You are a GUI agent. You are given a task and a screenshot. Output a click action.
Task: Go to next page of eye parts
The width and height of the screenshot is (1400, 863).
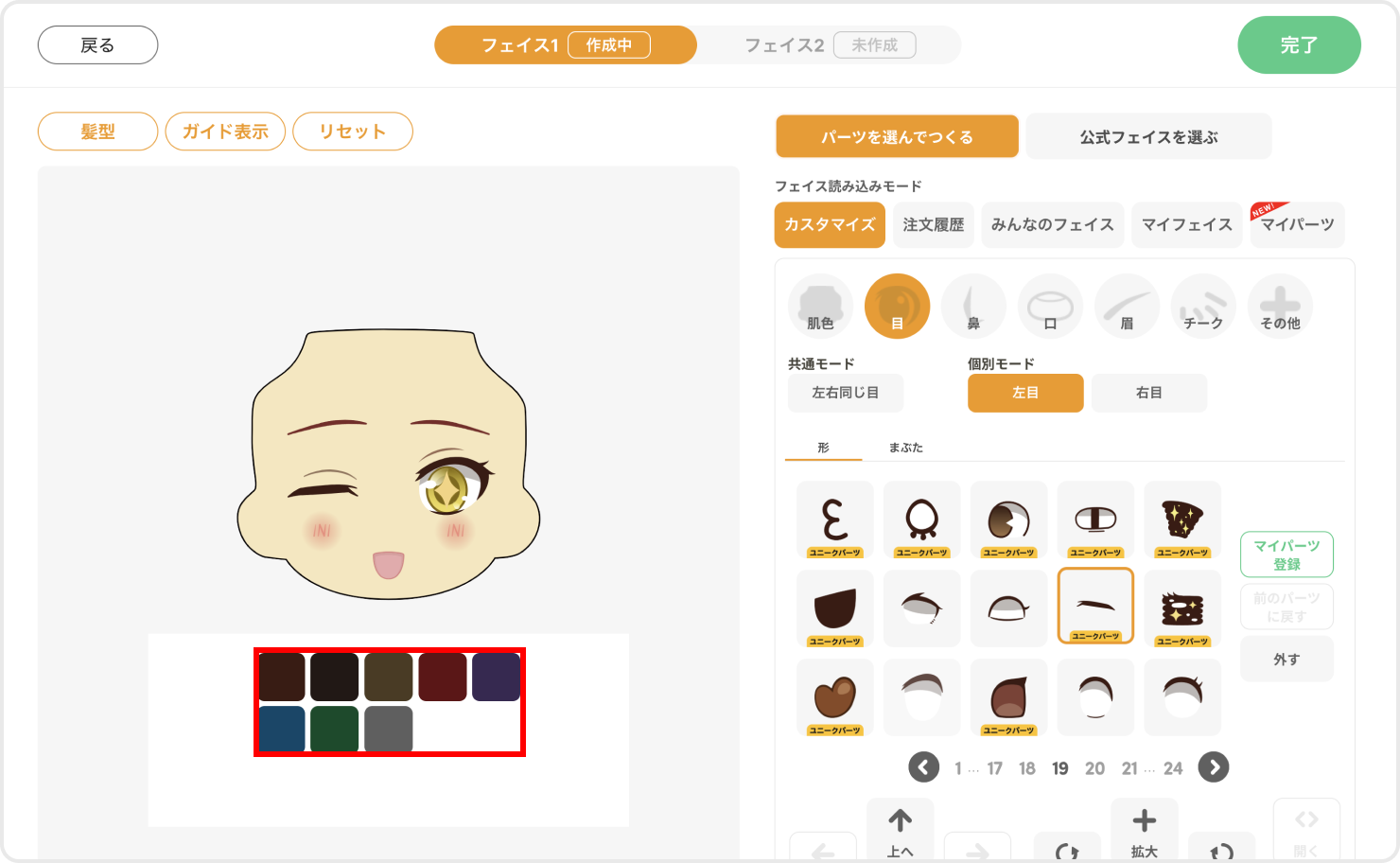pyautogui.click(x=1214, y=767)
